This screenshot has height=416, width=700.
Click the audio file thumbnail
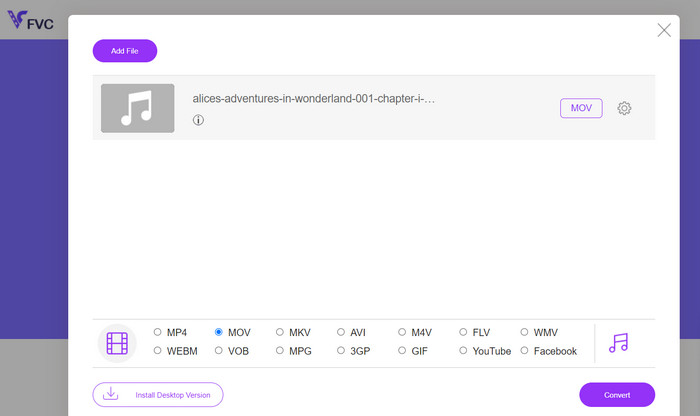pyautogui.click(x=137, y=108)
